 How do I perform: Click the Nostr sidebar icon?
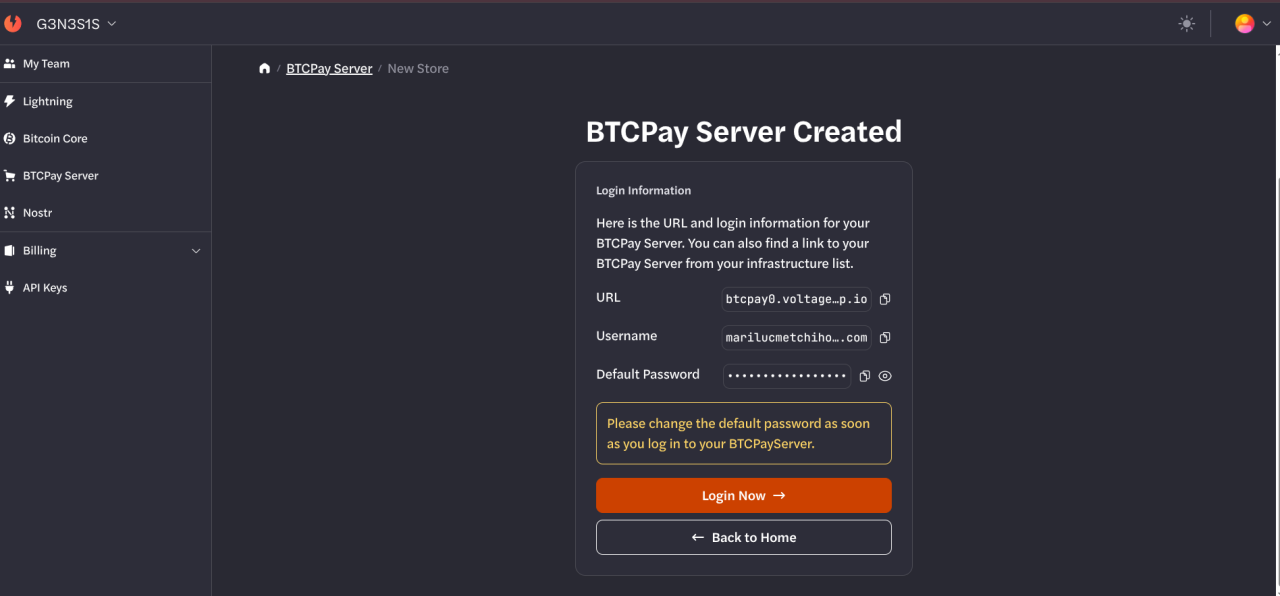pyautogui.click(x=10, y=213)
